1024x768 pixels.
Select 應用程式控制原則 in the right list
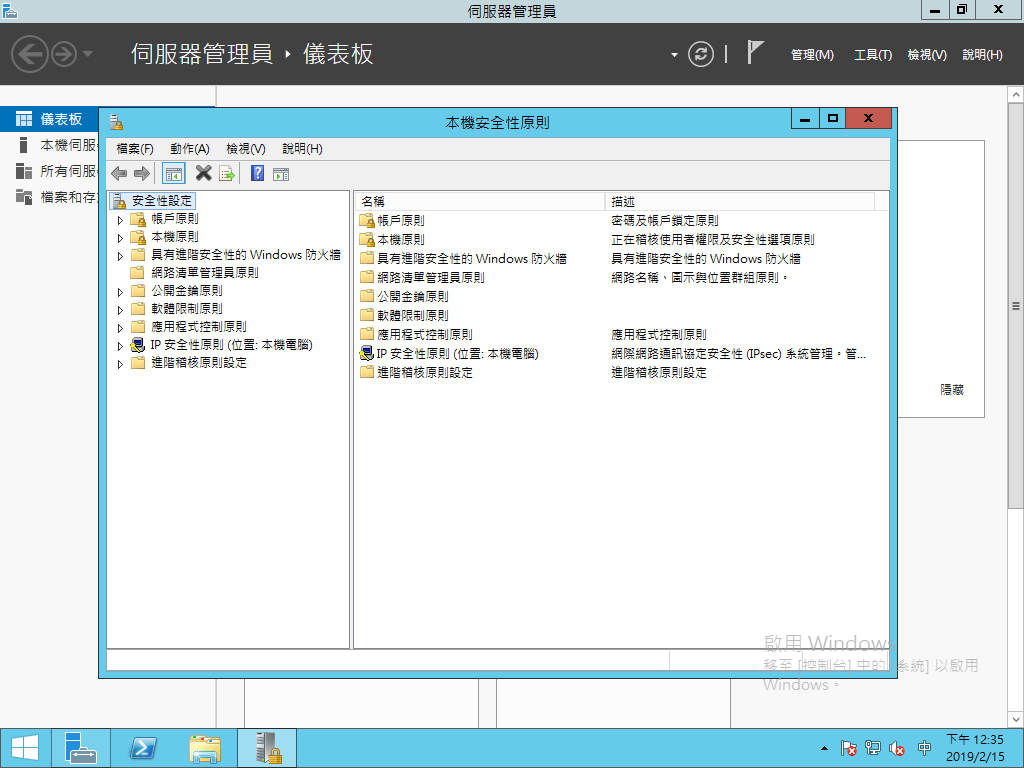(x=424, y=334)
